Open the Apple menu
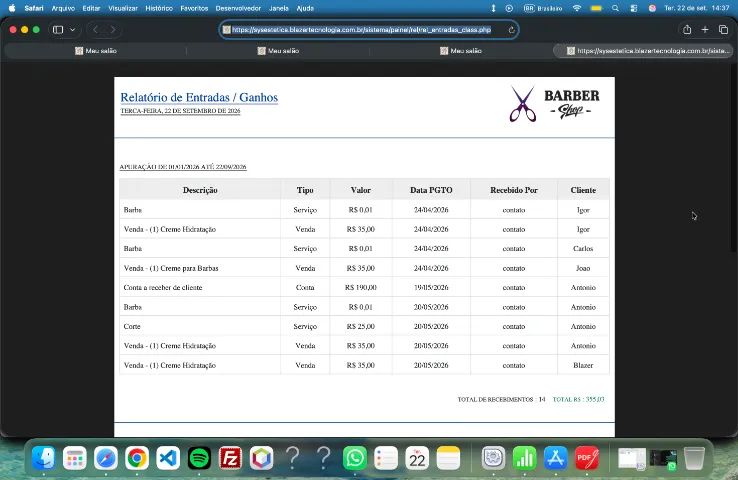Screen dimensions: 738x480 click(x=12, y=8)
